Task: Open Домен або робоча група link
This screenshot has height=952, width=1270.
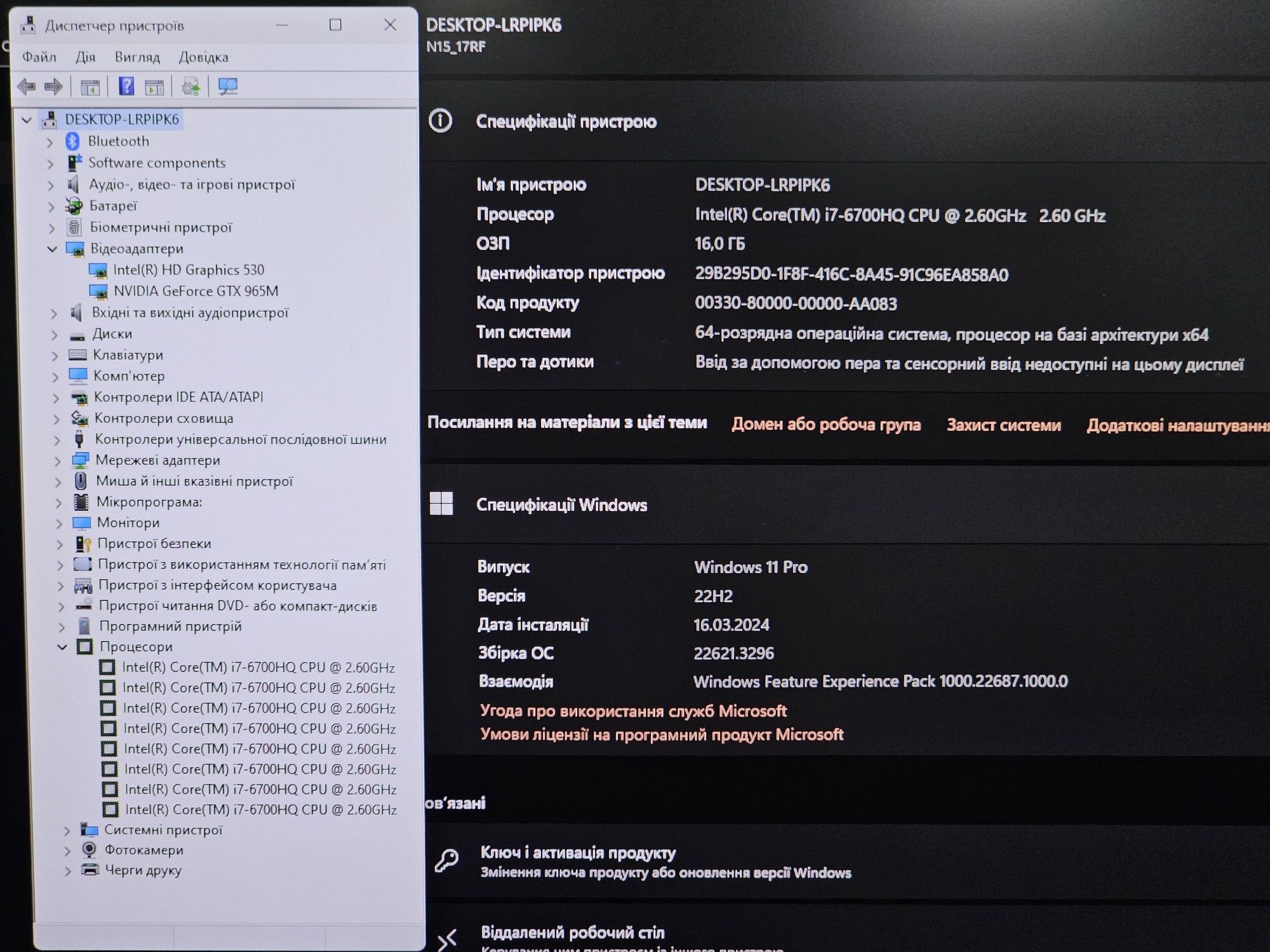Action: (x=826, y=424)
